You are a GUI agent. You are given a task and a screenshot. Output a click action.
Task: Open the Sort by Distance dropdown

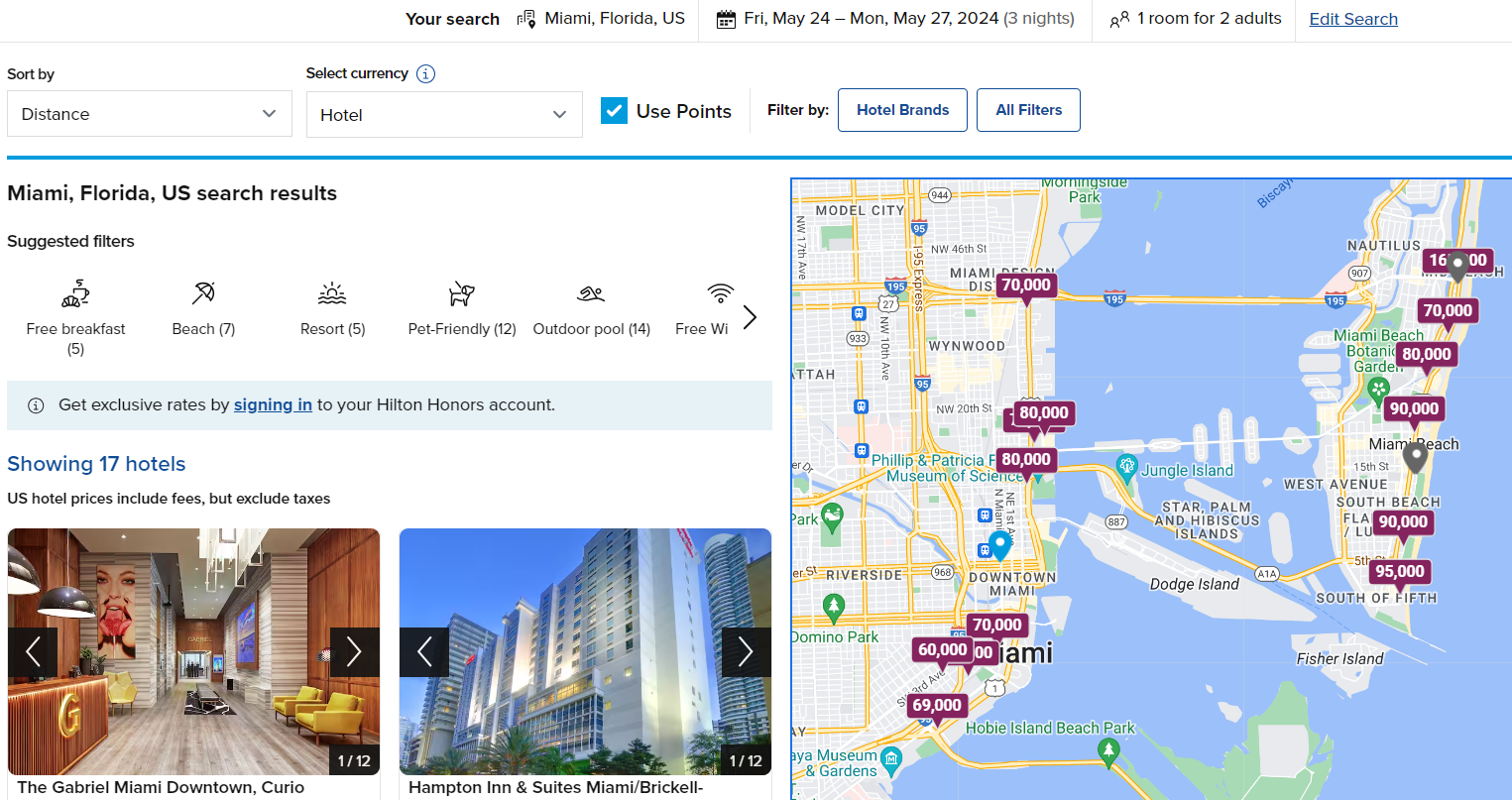(x=149, y=114)
